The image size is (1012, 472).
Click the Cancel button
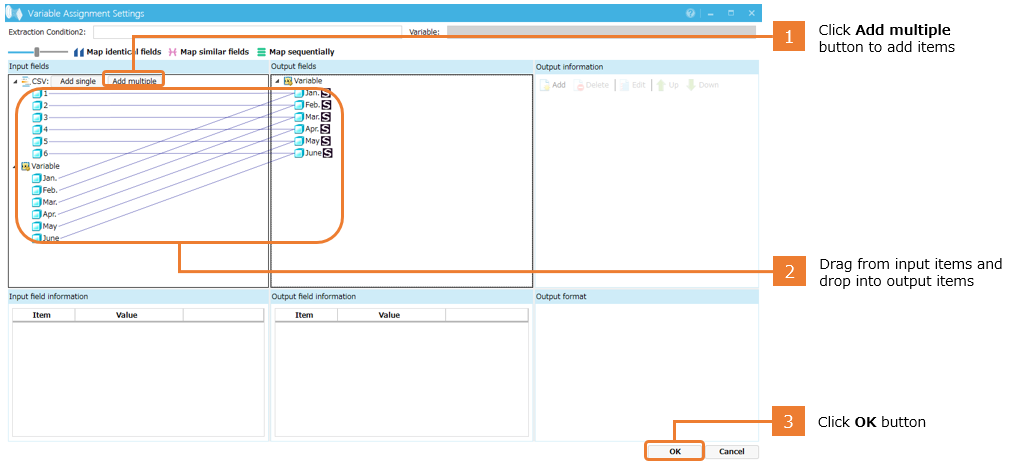(x=731, y=451)
